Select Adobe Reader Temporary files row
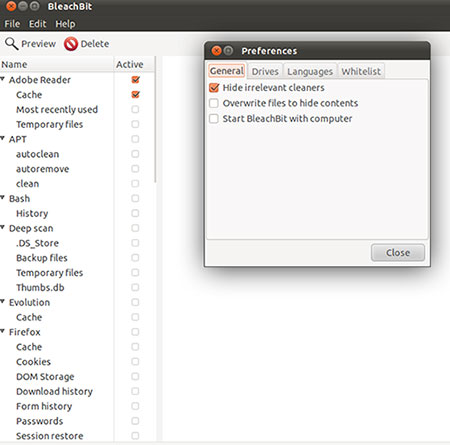This screenshot has width=450, height=445. (77, 124)
